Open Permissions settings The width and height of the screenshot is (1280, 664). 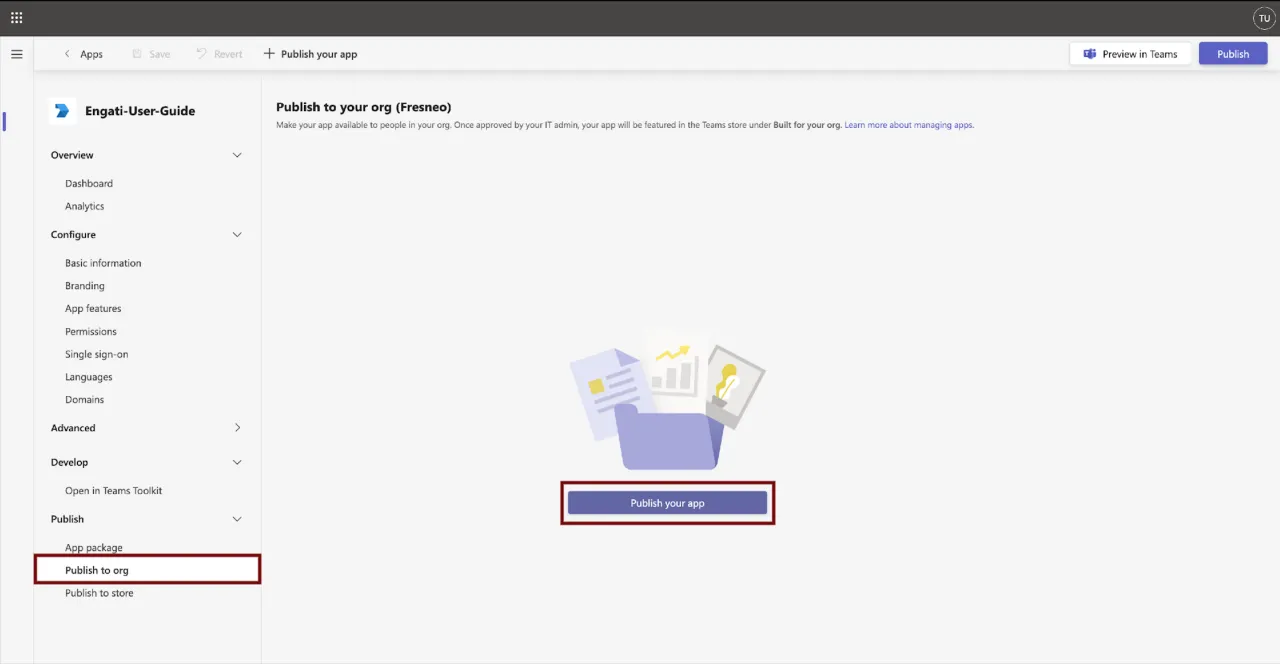click(91, 332)
